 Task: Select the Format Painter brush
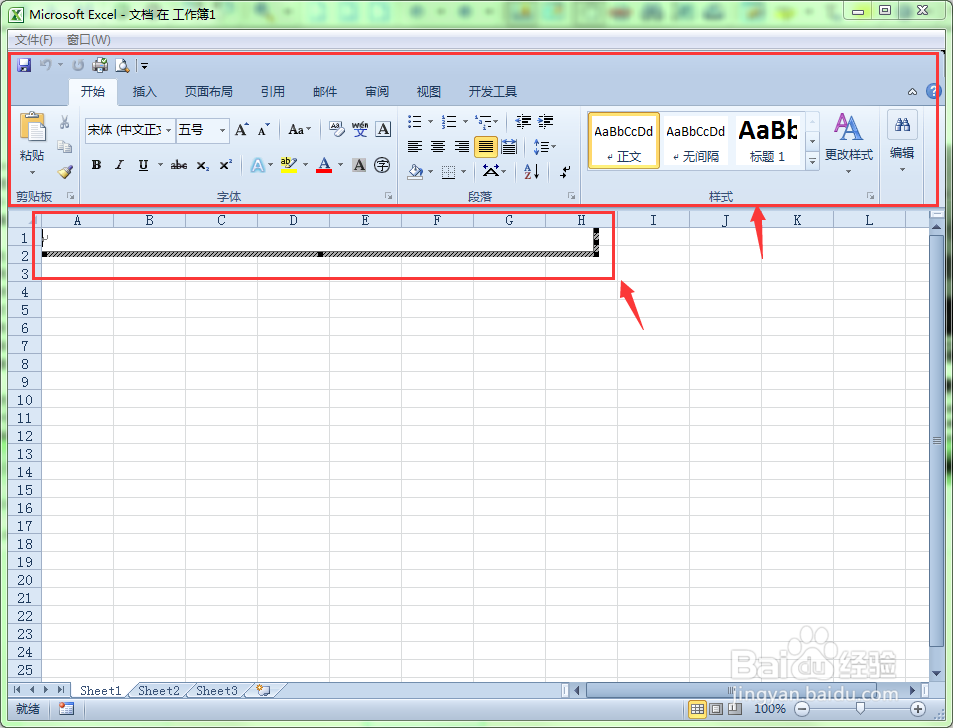(x=65, y=172)
